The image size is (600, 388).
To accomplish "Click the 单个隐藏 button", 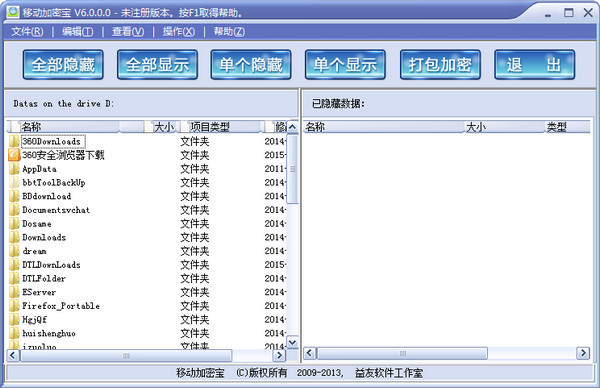I will click(x=251, y=65).
